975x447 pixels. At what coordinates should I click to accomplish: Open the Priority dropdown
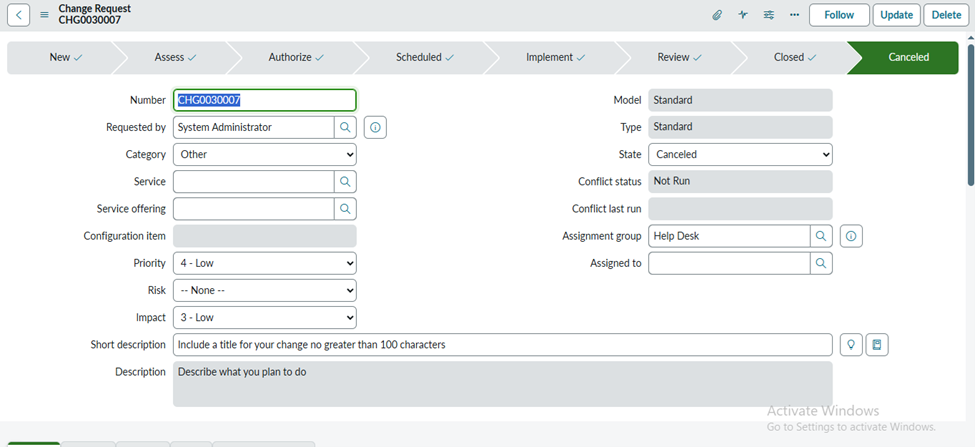[264, 263]
